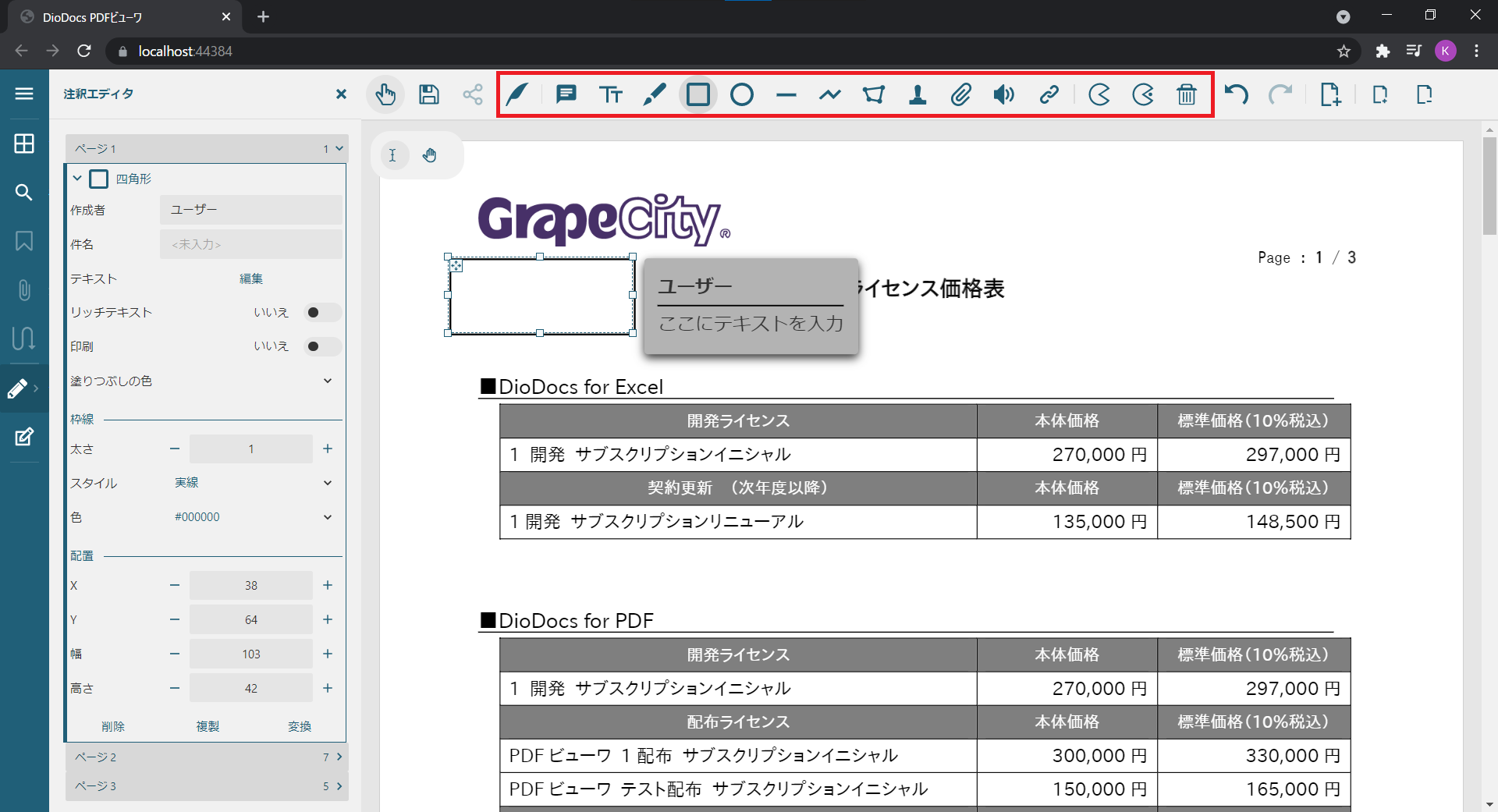Add a file attachment annotation

pyautogui.click(x=961, y=94)
